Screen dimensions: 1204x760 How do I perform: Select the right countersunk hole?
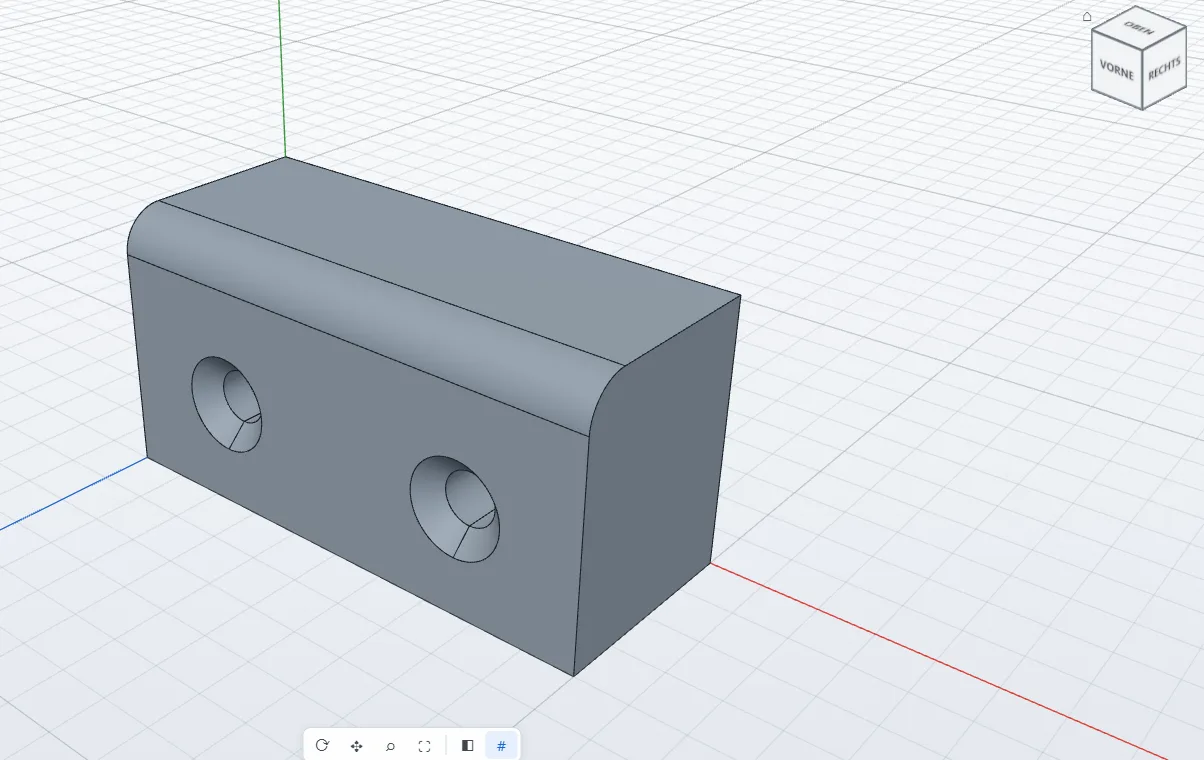455,508
